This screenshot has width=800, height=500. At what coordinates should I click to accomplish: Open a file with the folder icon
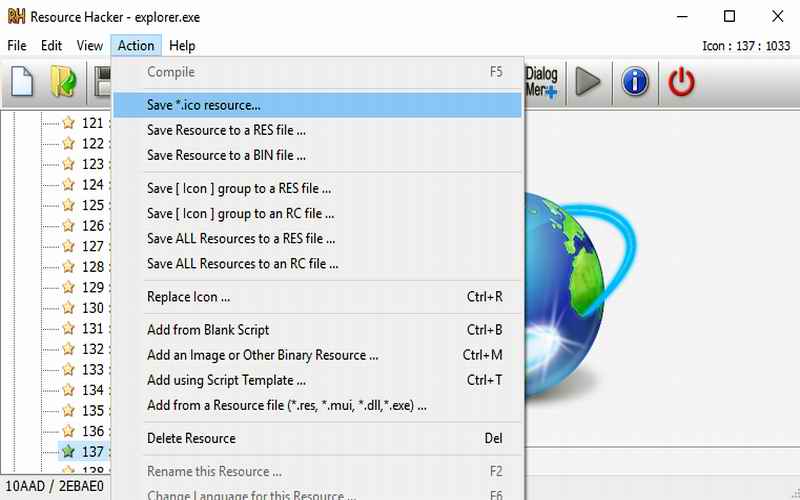click(63, 82)
